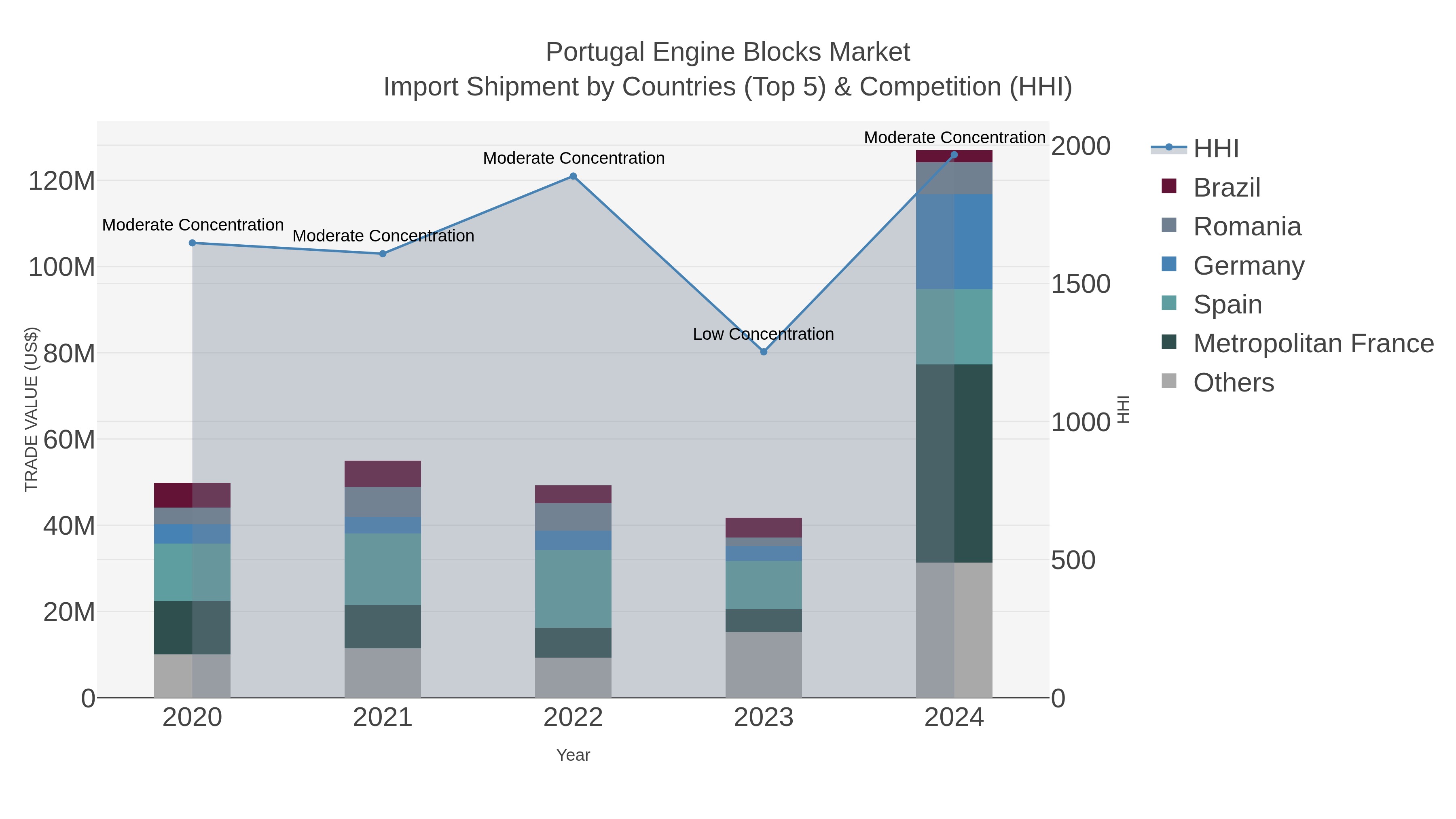Screen dimensions: 1456x819
Task: Click the 2023 Spain bar segment
Action: 764,585
